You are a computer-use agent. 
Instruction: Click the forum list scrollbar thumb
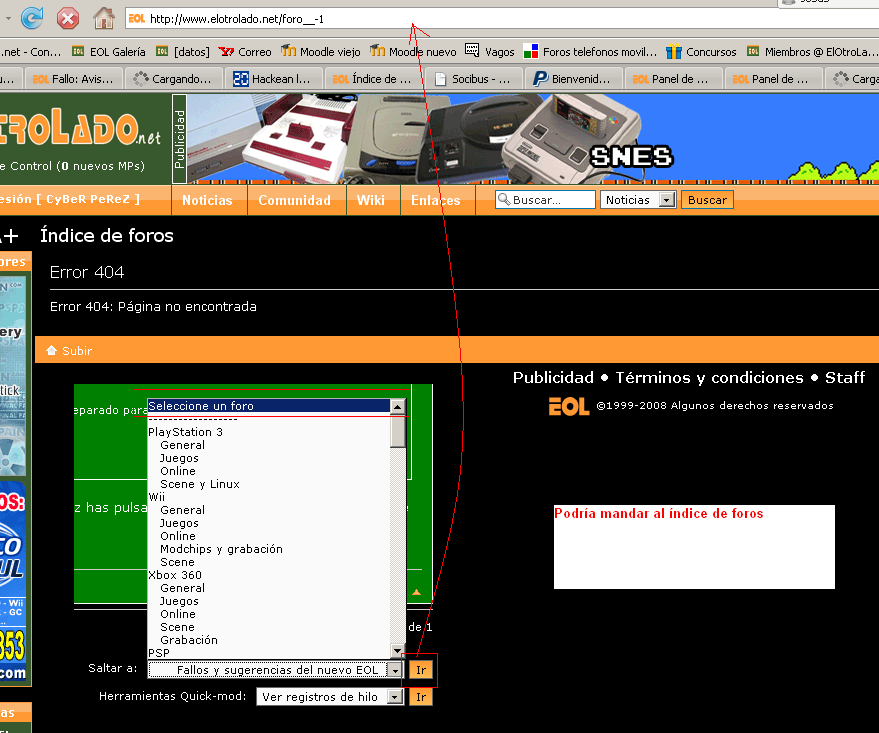click(397, 430)
